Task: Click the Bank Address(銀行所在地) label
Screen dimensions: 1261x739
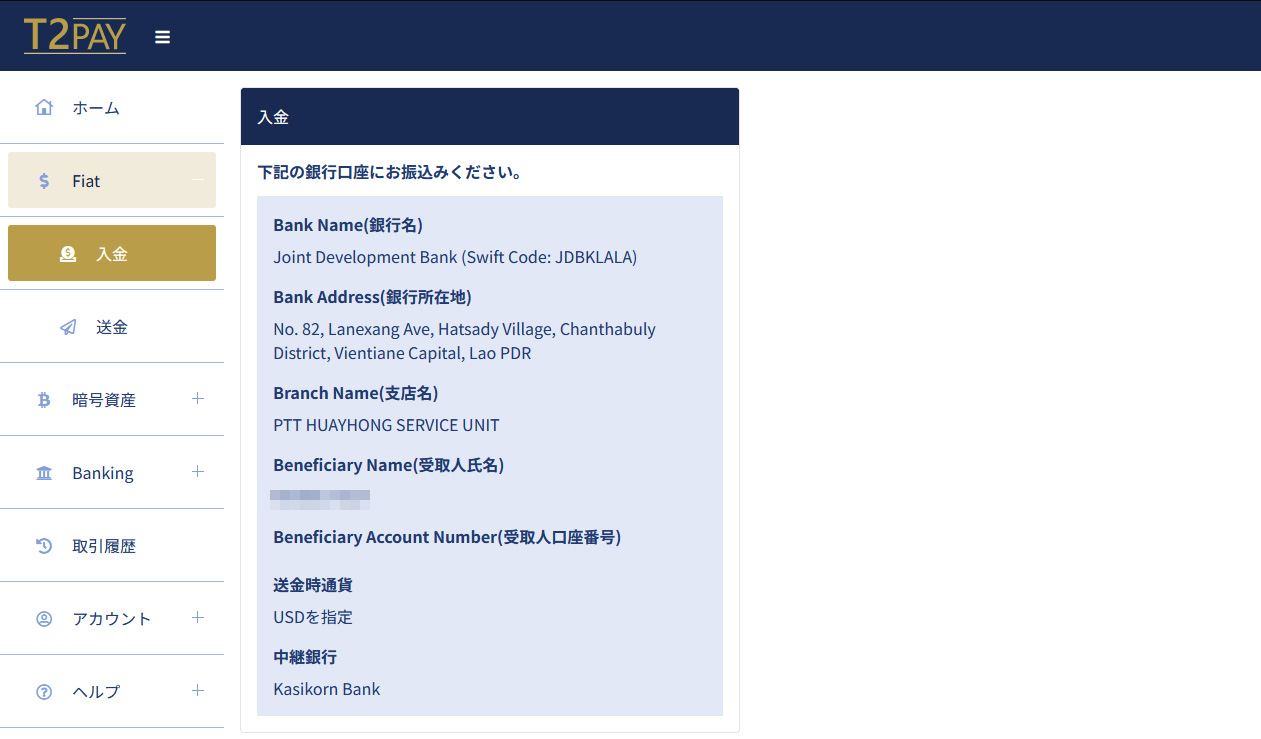Action: pyautogui.click(x=372, y=297)
